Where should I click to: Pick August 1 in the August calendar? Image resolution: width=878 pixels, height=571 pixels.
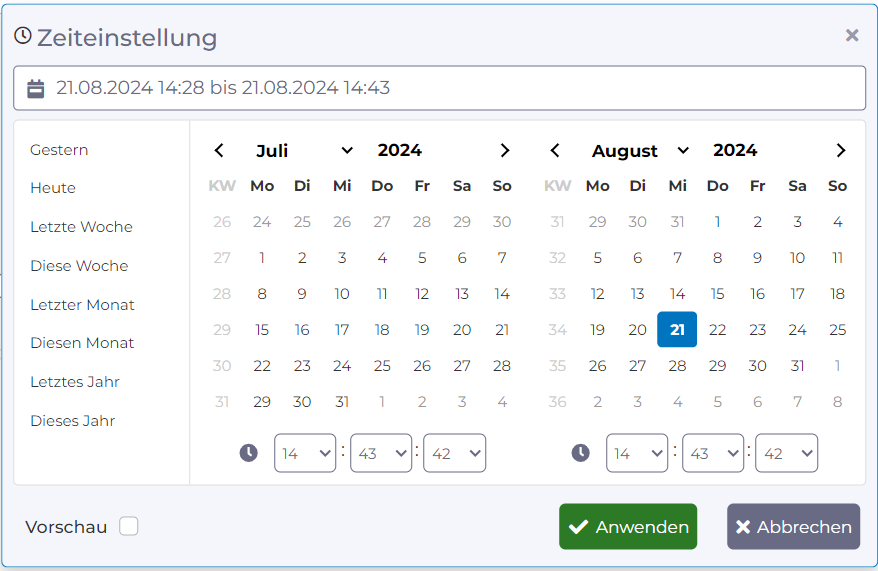[717, 222]
